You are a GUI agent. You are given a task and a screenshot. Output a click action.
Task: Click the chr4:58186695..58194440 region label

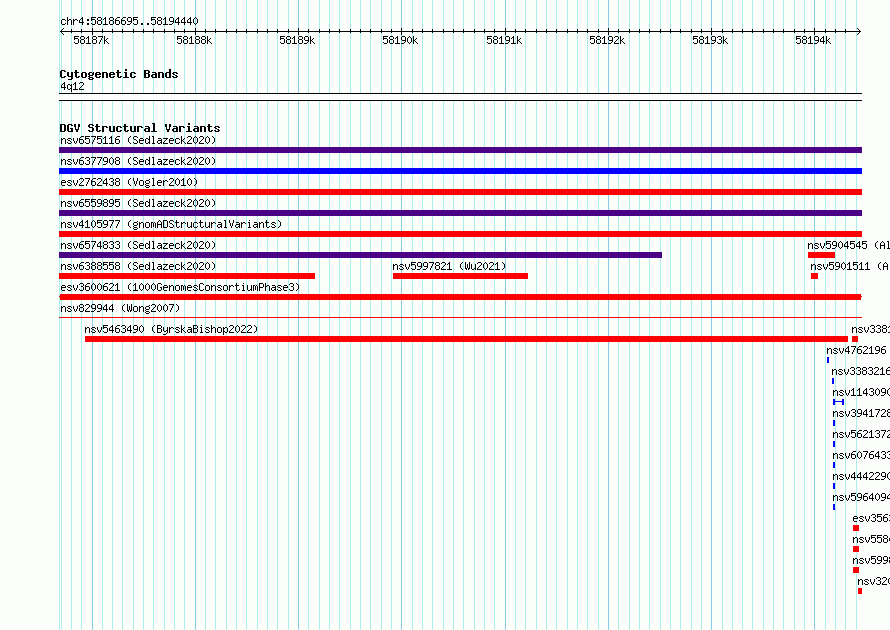coord(129,21)
